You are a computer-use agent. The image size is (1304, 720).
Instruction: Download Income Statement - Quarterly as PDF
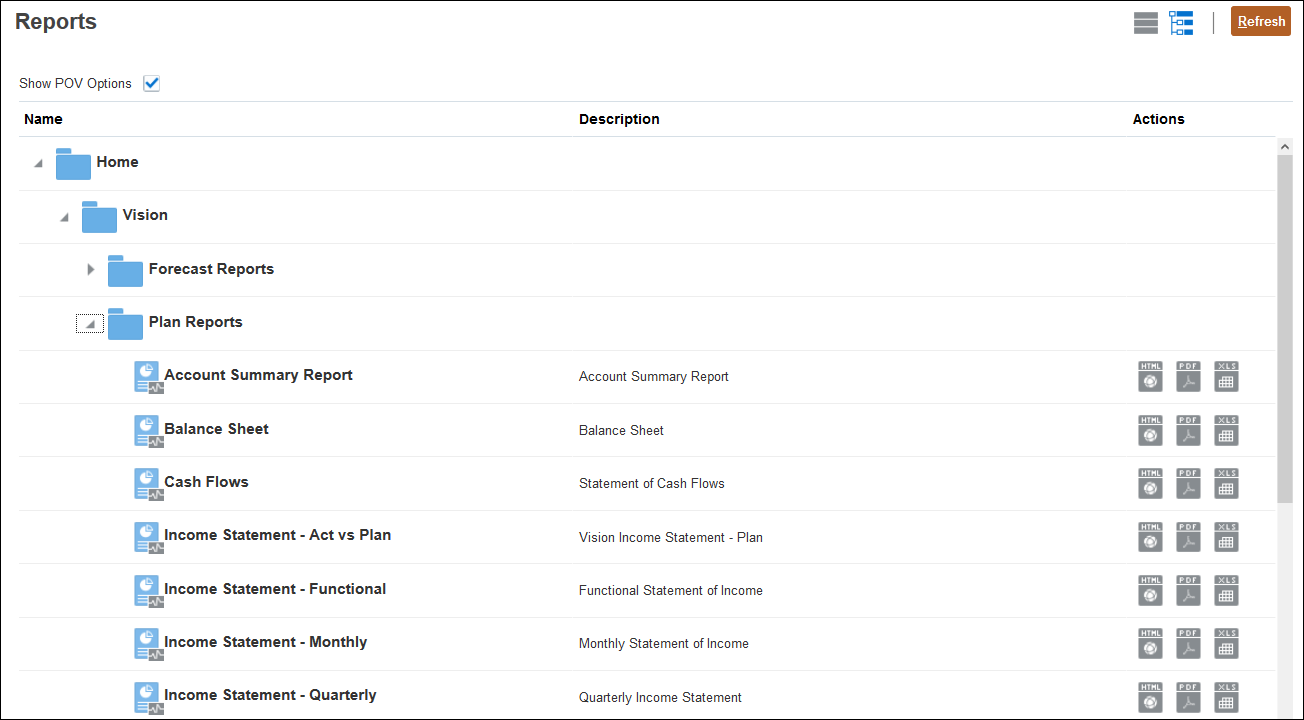click(1188, 698)
